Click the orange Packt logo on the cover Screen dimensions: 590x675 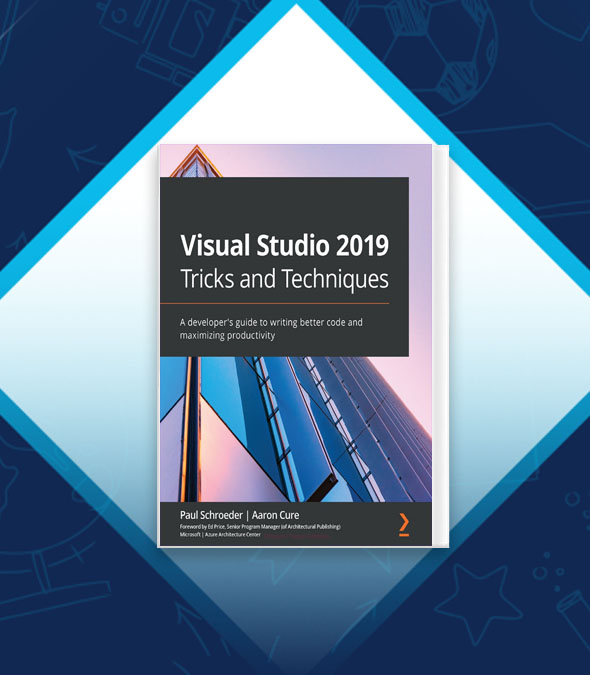[404, 524]
